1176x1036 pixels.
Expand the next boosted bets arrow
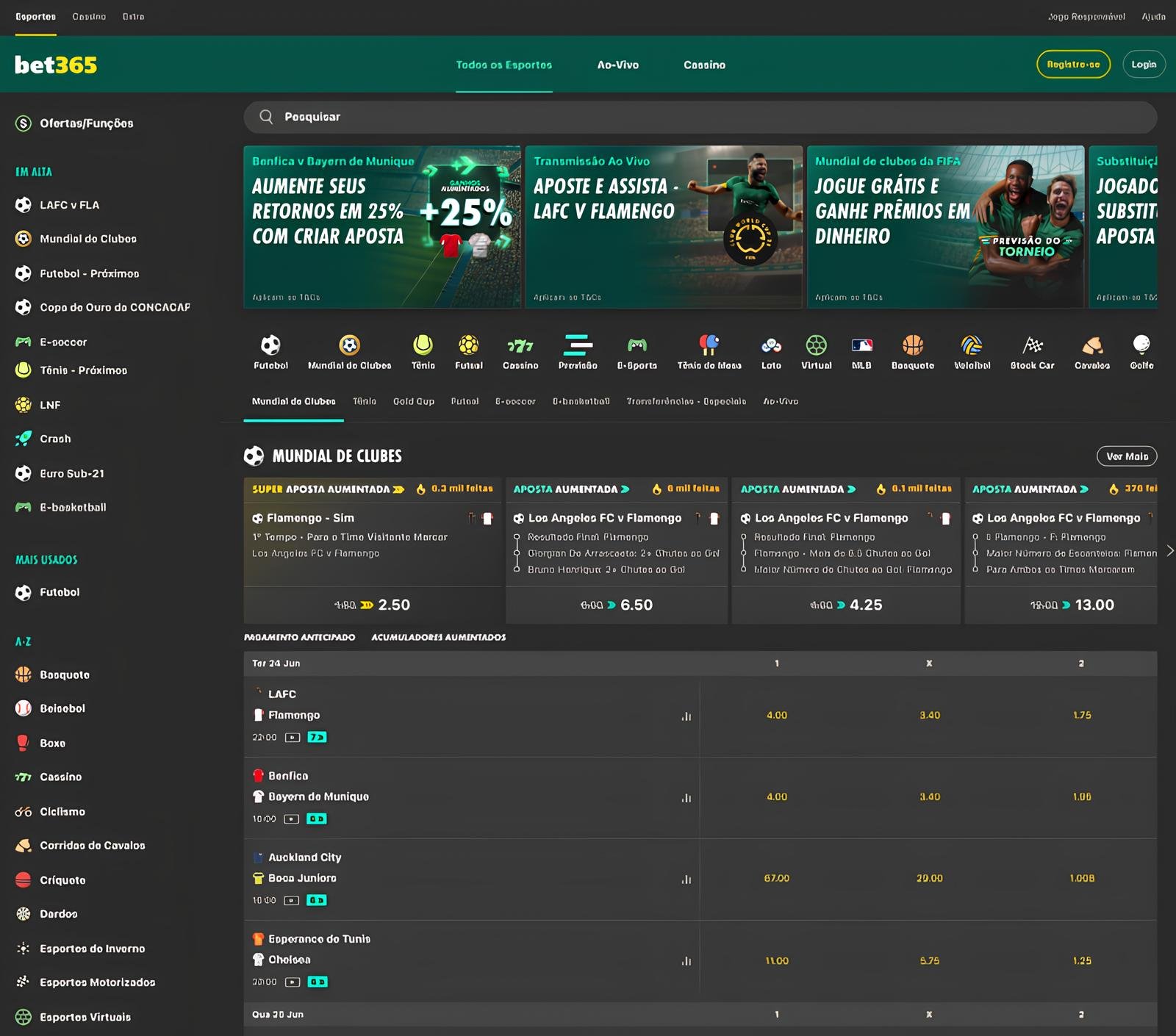pos(1169,550)
